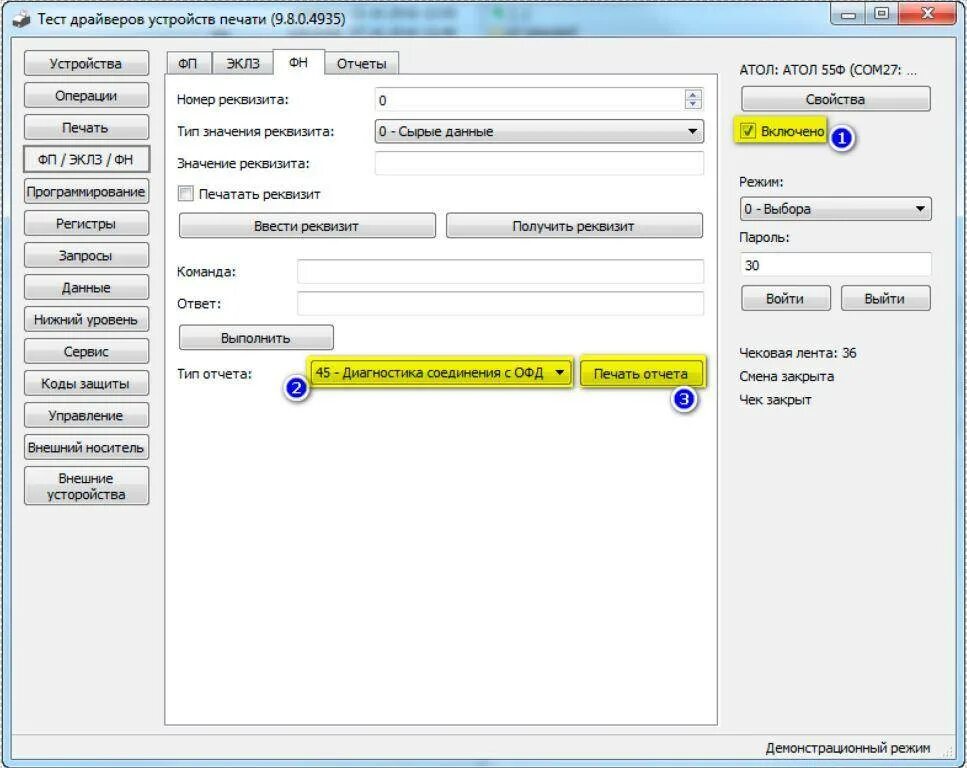This screenshot has height=768, width=967.
Task: Click the Войти button
Action: coord(785,299)
